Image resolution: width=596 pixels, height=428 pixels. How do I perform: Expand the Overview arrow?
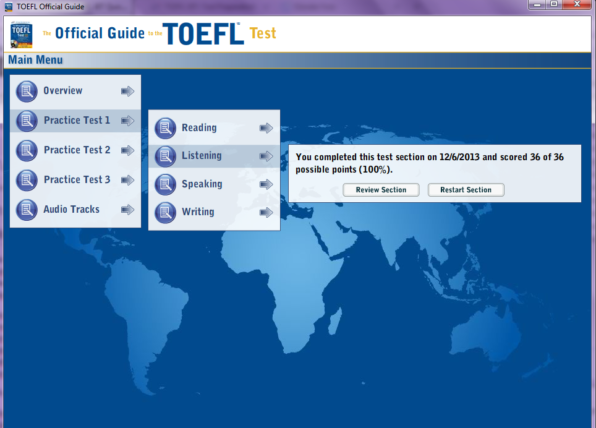(x=127, y=91)
